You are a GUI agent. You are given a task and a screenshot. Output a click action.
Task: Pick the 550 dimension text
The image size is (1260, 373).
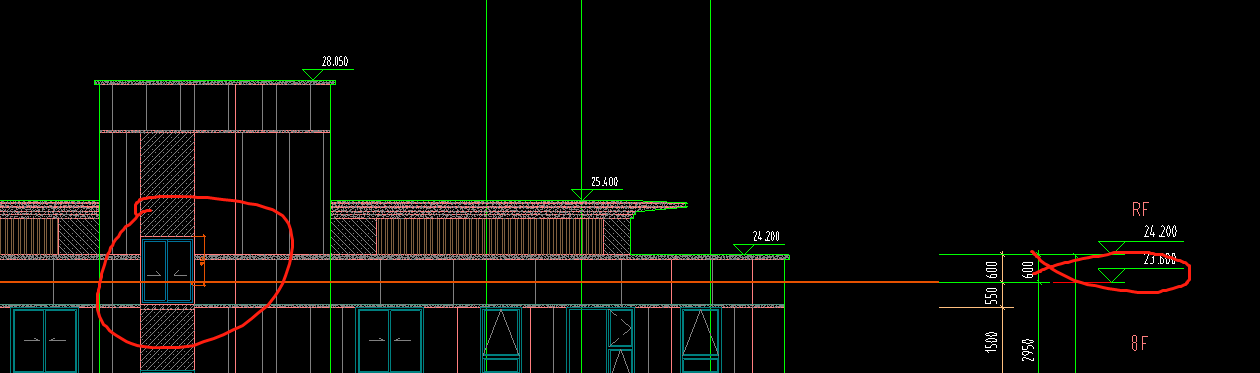coord(992,296)
